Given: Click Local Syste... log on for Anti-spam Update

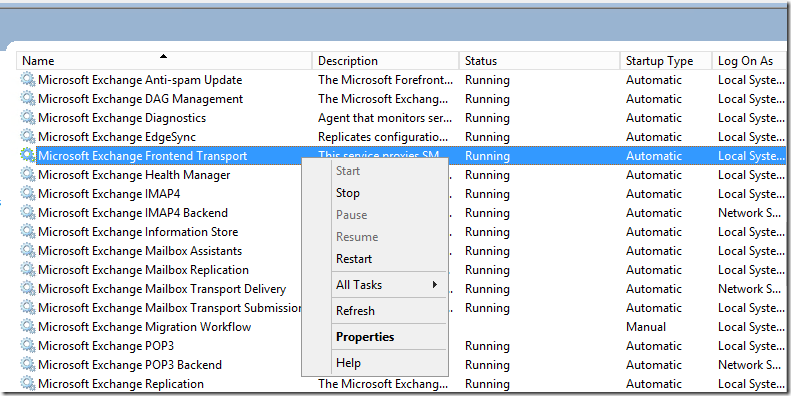Looking at the screenshot, I should click(x=751, y=80).
